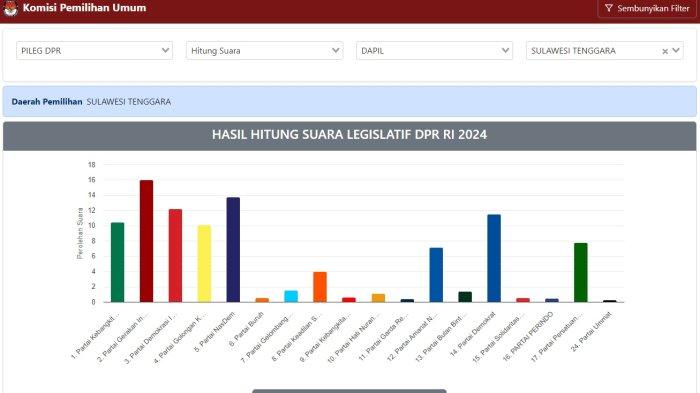
Task: Click the filter funnel icon
Action: pos(608,8)
